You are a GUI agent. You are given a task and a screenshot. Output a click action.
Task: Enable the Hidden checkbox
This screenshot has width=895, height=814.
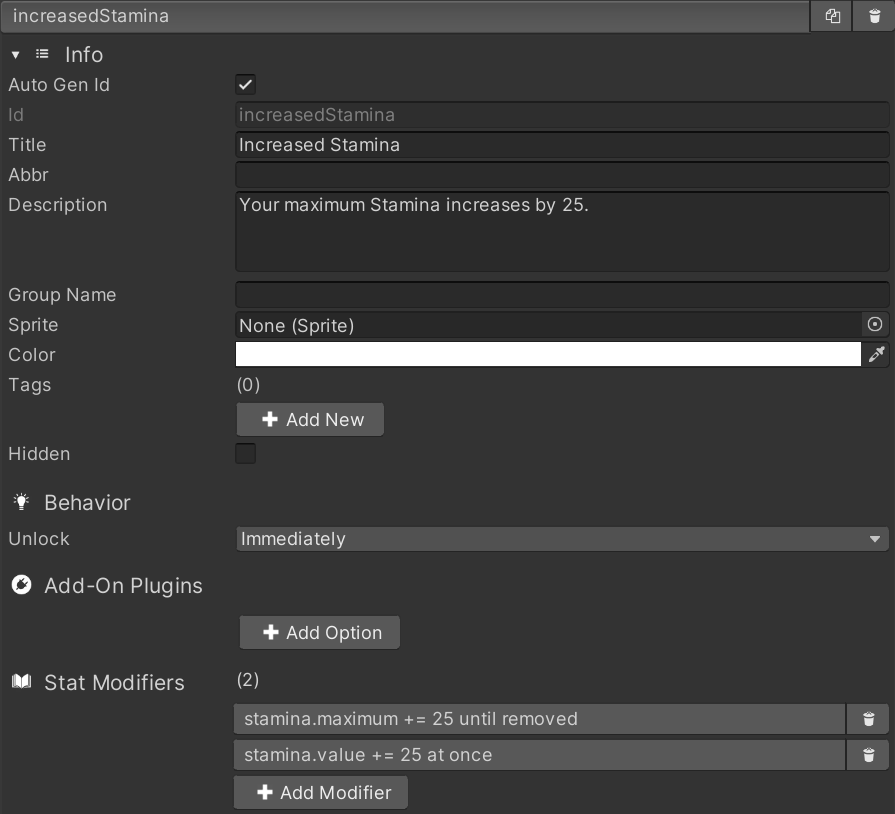click(x=245, y=454)
